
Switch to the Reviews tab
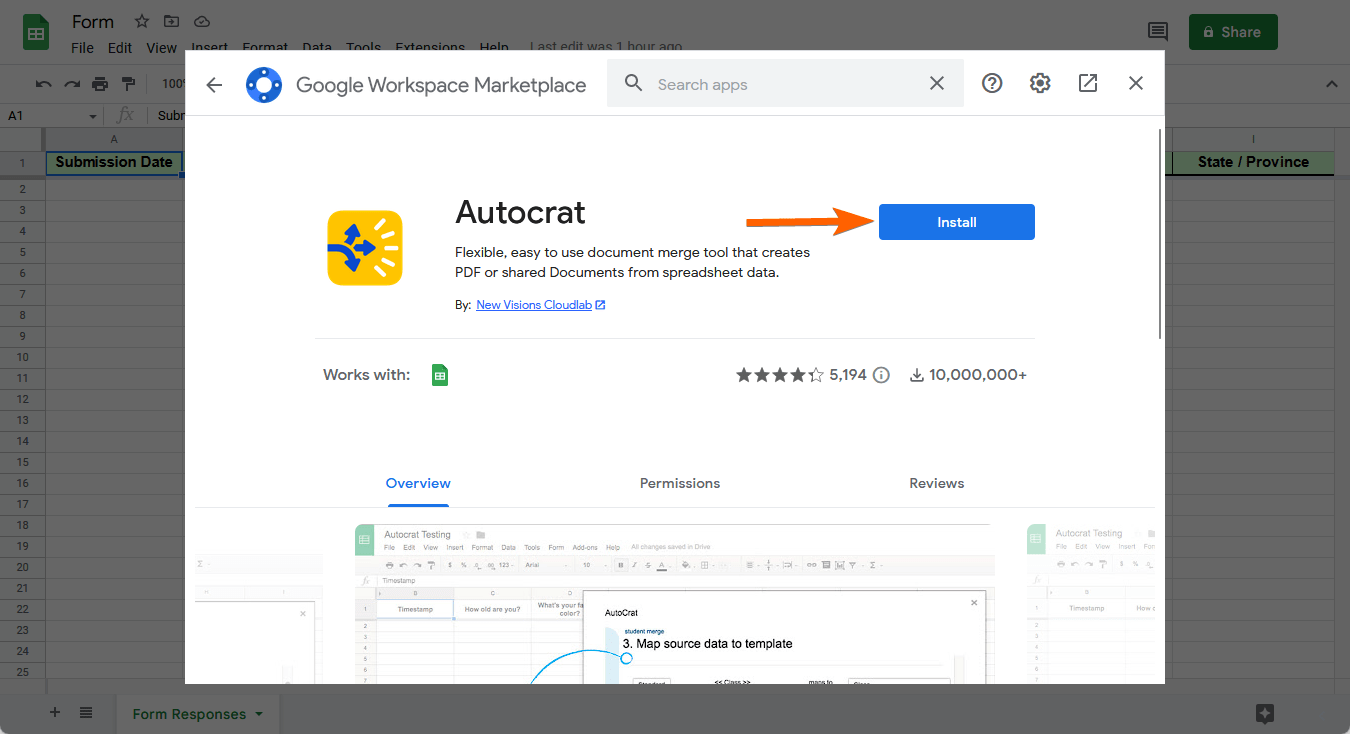click(937, 483)
